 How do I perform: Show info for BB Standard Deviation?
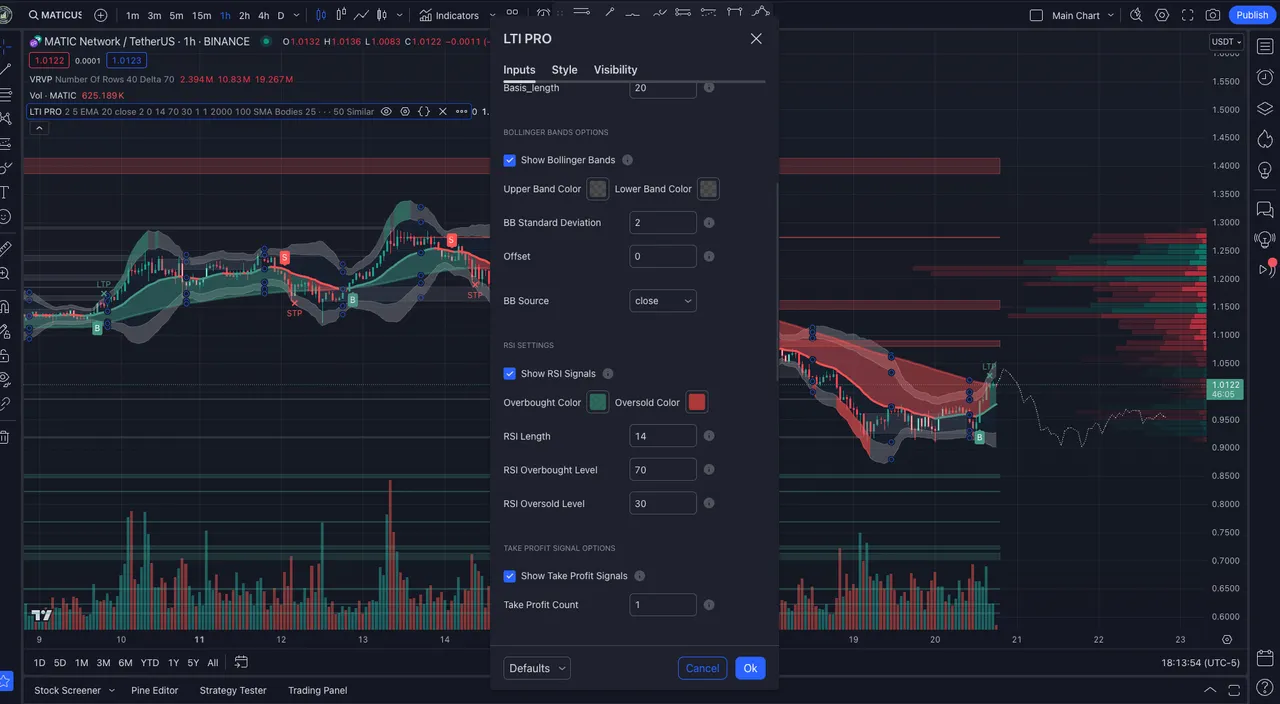click(709, 223)
